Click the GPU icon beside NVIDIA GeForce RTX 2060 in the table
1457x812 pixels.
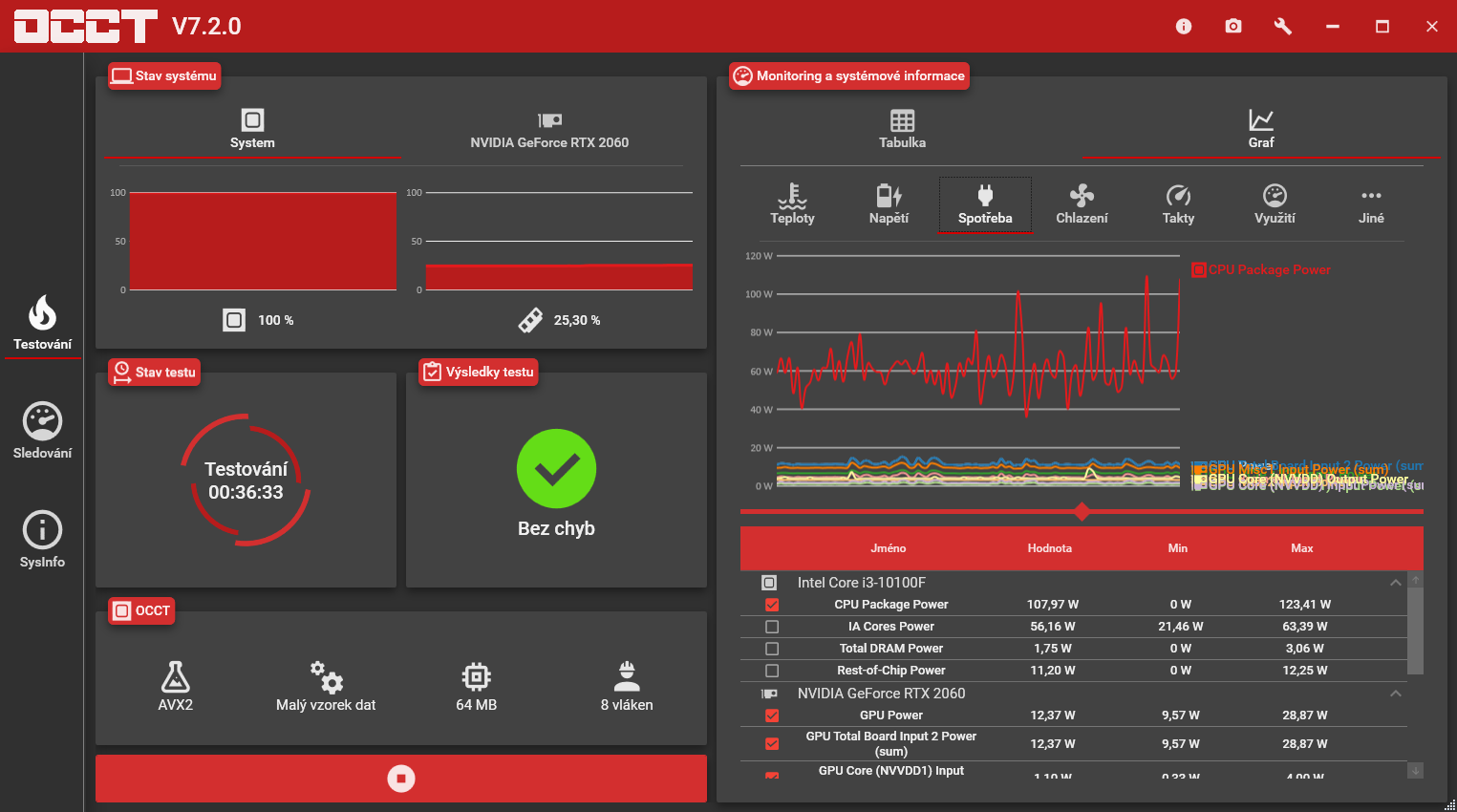[769, 694]
